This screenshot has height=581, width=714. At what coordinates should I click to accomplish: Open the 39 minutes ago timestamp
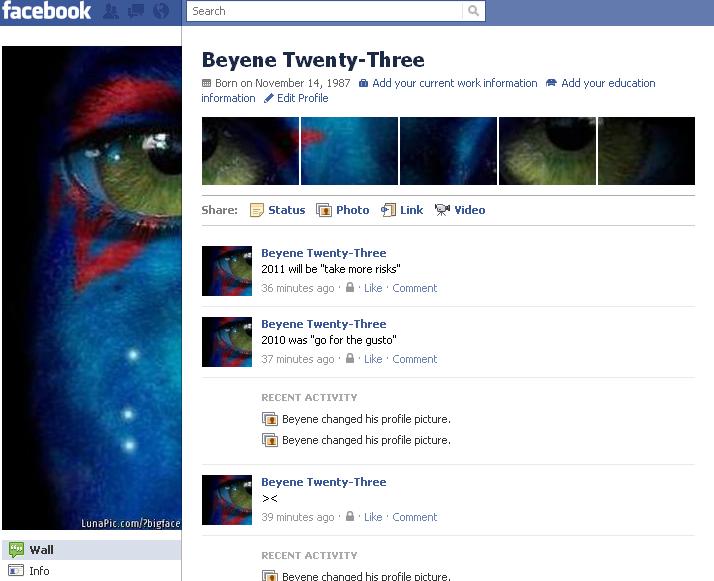pyautogui.click(x=298, y=517)
